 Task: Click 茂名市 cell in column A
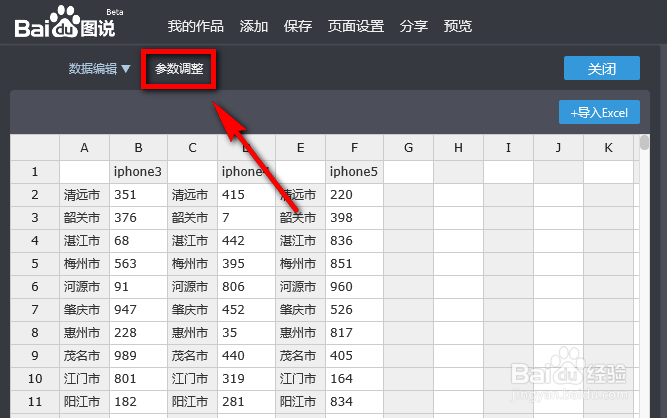84,355
